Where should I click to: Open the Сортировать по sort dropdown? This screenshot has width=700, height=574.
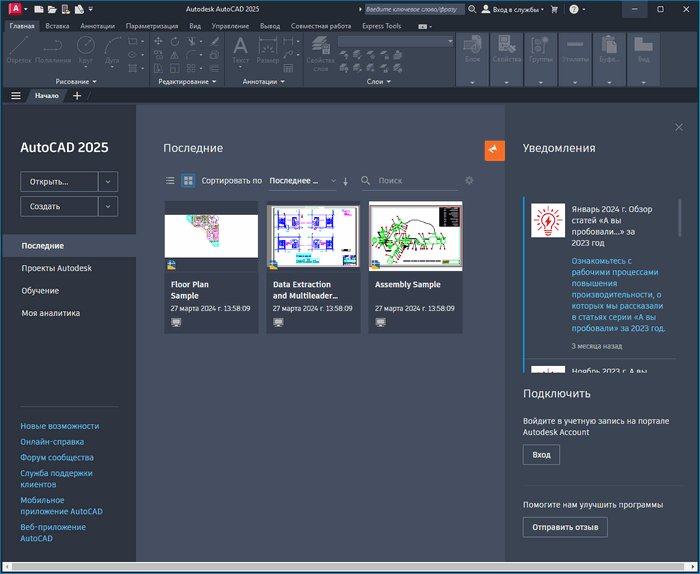(x=303, y=181)
